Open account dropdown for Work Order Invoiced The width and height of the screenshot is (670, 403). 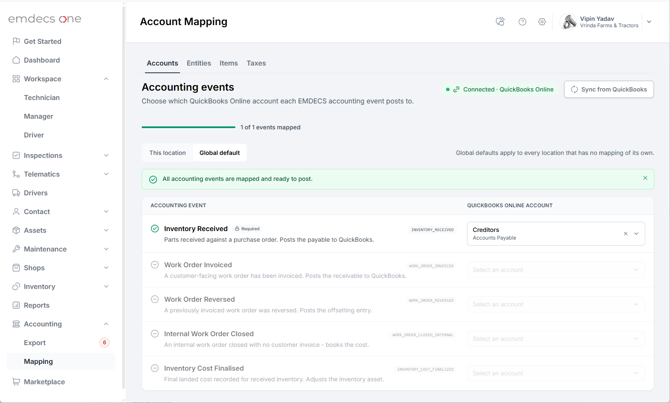coord(556,270)
